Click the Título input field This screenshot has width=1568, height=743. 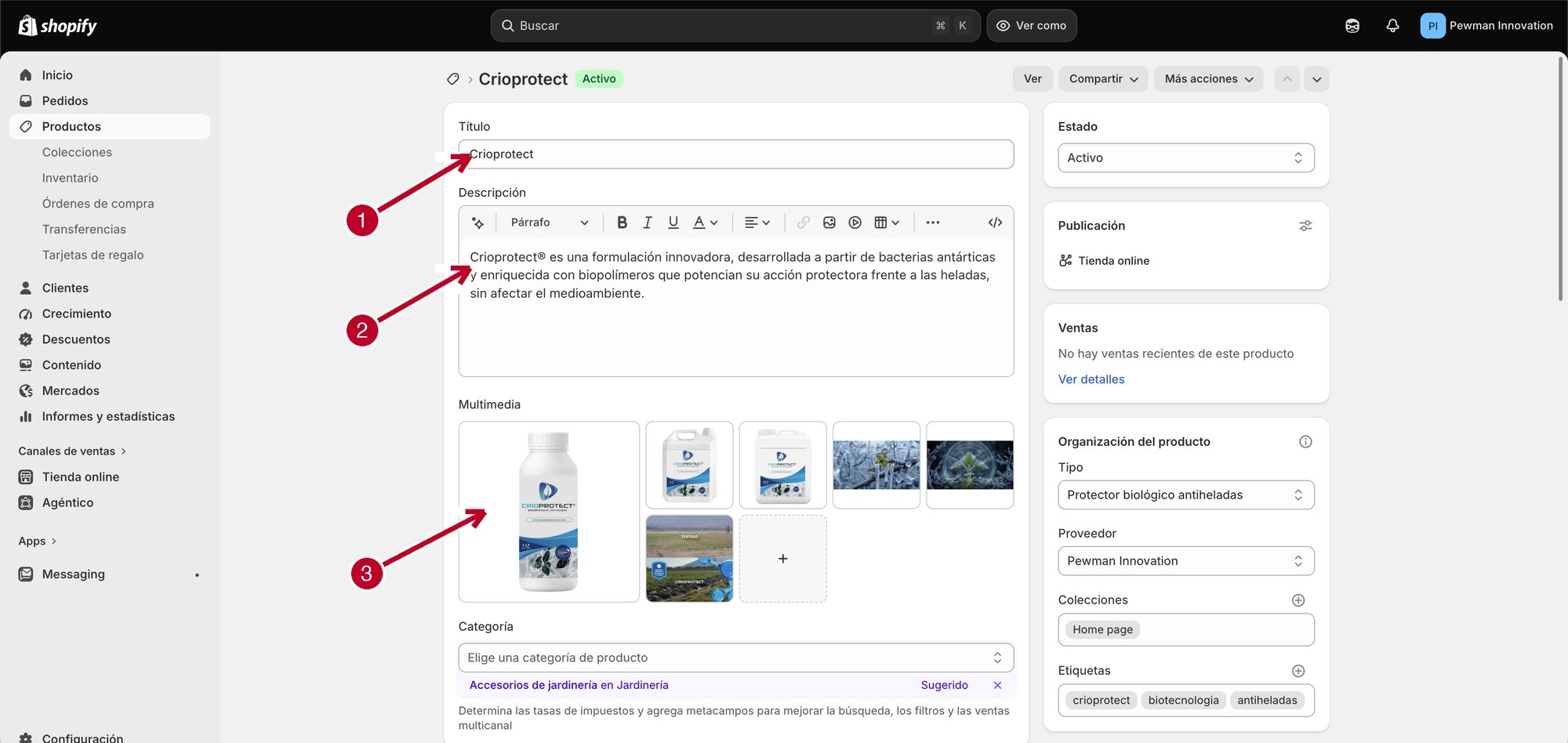click(x=735, y=154)
